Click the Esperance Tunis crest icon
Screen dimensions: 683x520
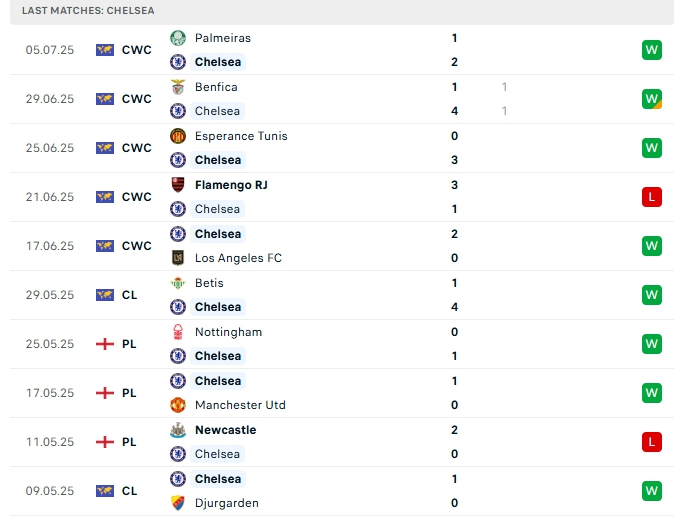[x=178, y=136]
